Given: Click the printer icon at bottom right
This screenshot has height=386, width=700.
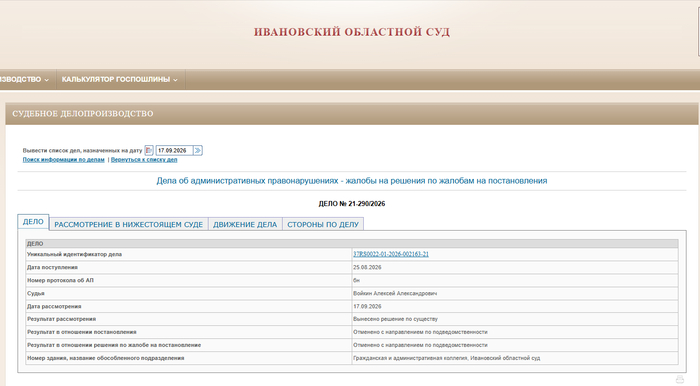Looking at the screenshot, I should click(680, 379).
